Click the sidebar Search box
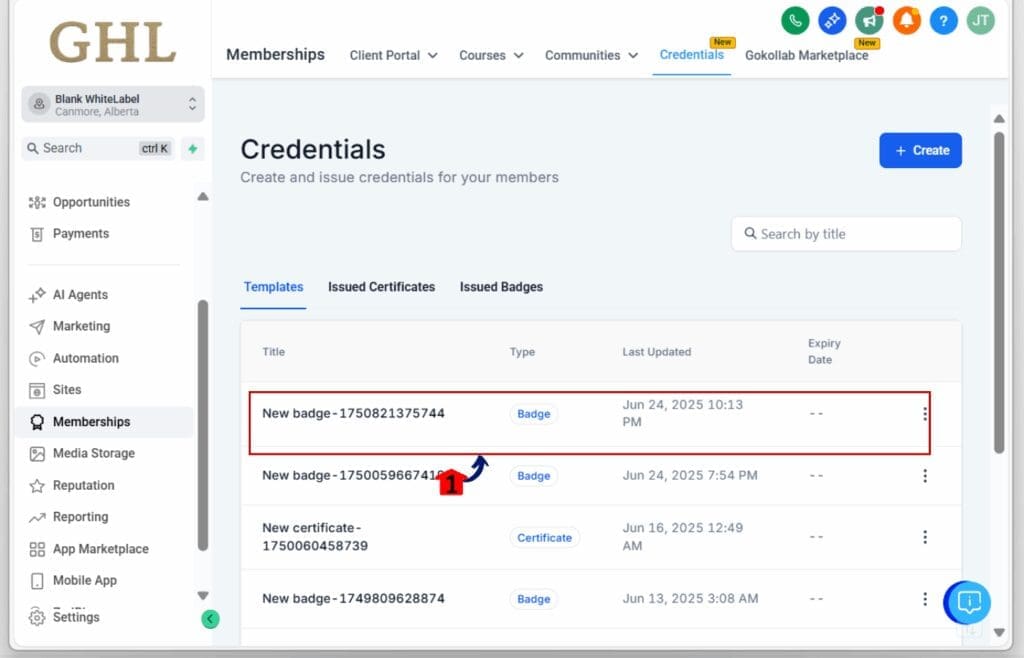This screenshot has height=658, width=1024. (98, 149)
